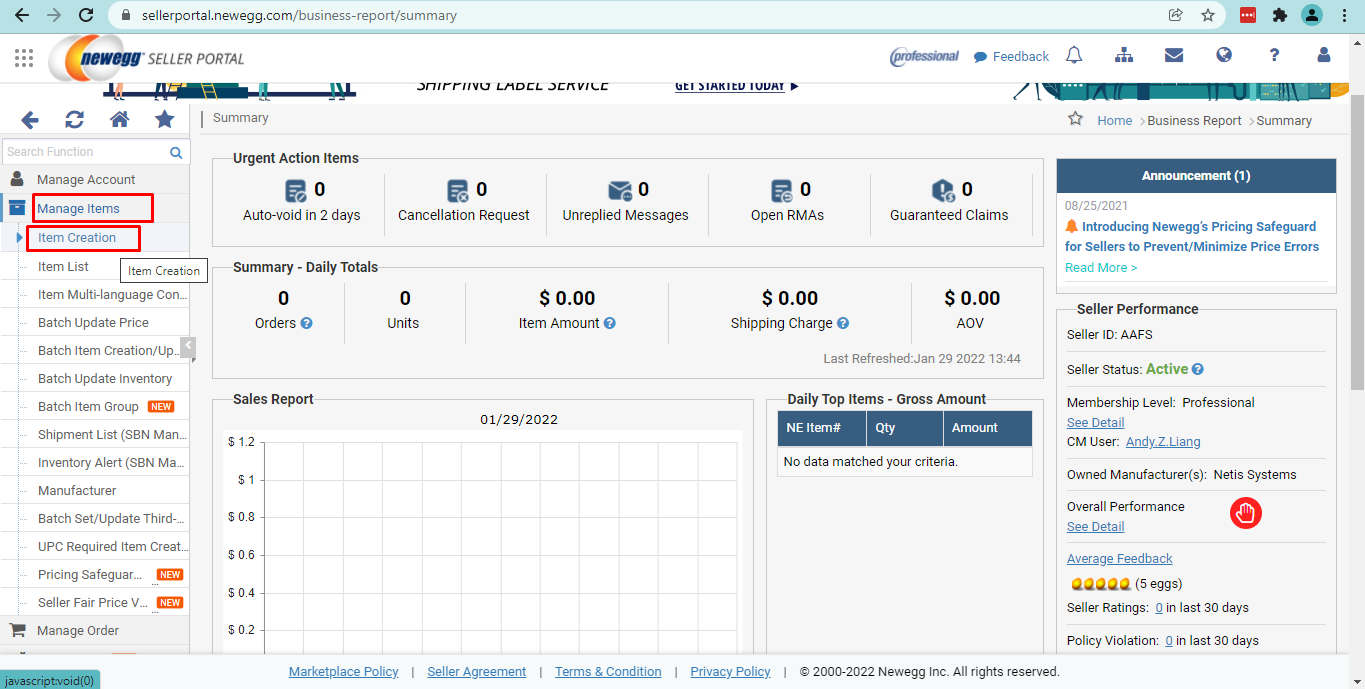The height and width of the screenshot is (689, 1365).
Task: Collapse the sidebar with the arrow handle
Action: click(188, 347)
